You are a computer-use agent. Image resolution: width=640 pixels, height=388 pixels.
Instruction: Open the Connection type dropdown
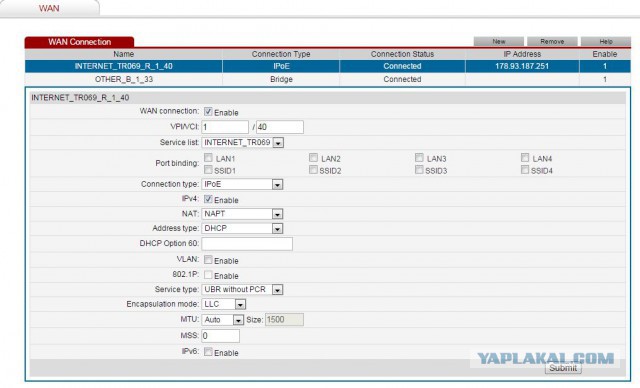[242, 184]
